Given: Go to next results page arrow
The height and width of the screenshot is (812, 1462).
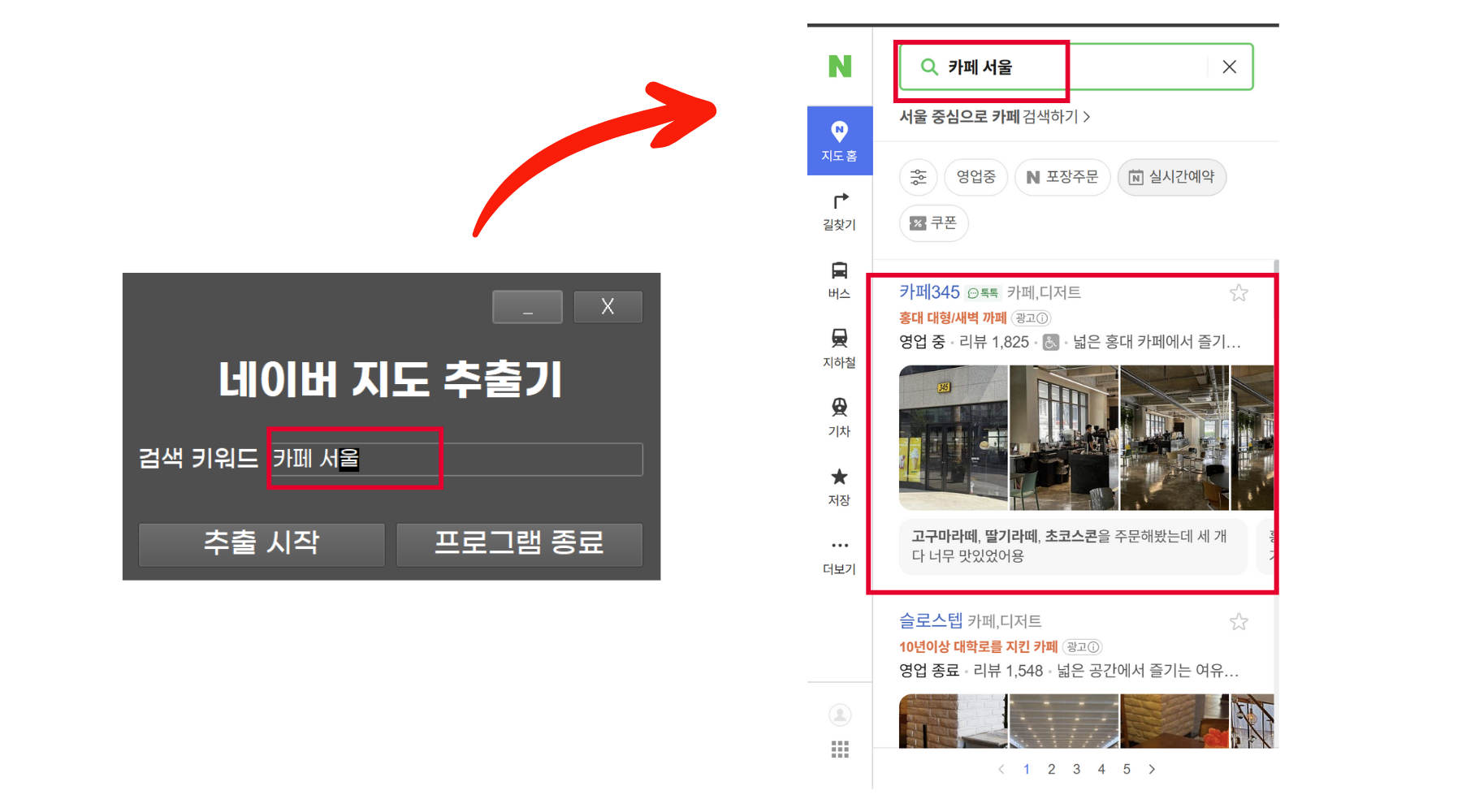Looking at the screenshot, I should (1152, 769).
